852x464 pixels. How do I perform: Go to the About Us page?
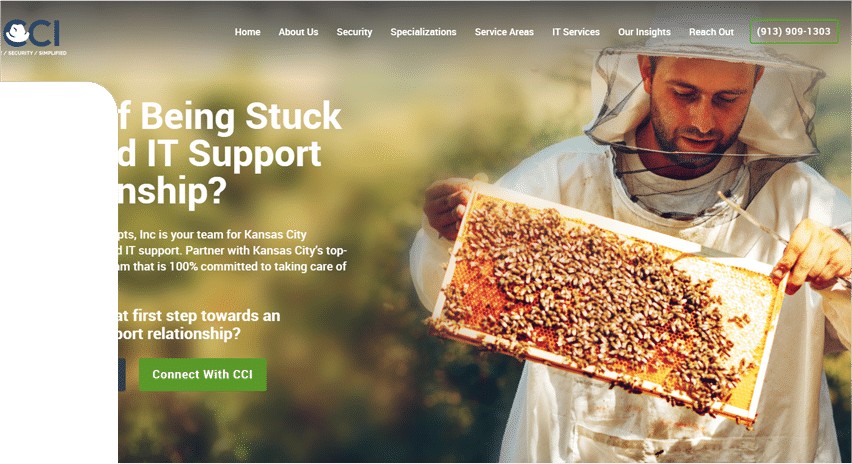[298, 32]
